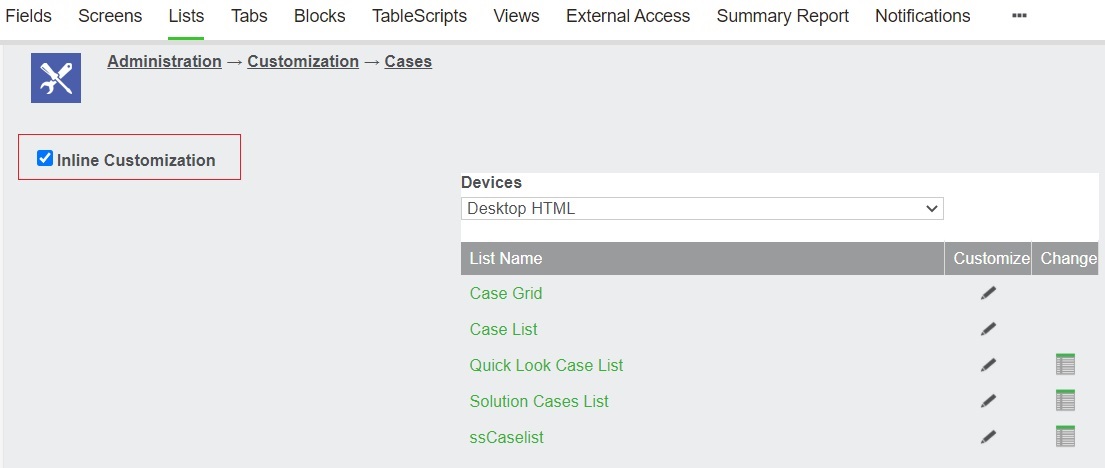This screenshot has width=1105, height=468.
Task: Open the TableScripts tab
Action: click(419, 16)
